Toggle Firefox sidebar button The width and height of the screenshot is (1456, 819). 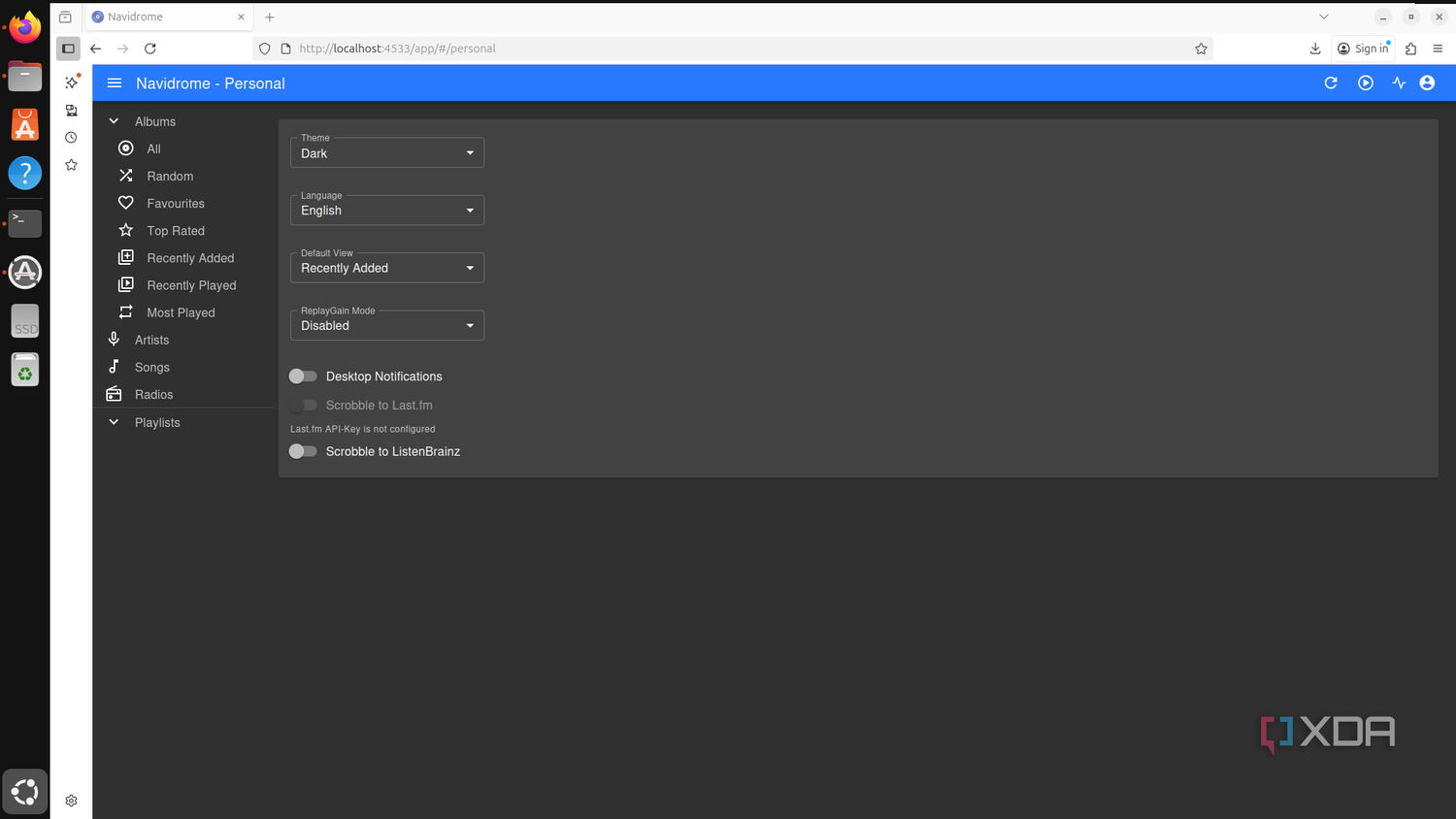click(68, 49)
